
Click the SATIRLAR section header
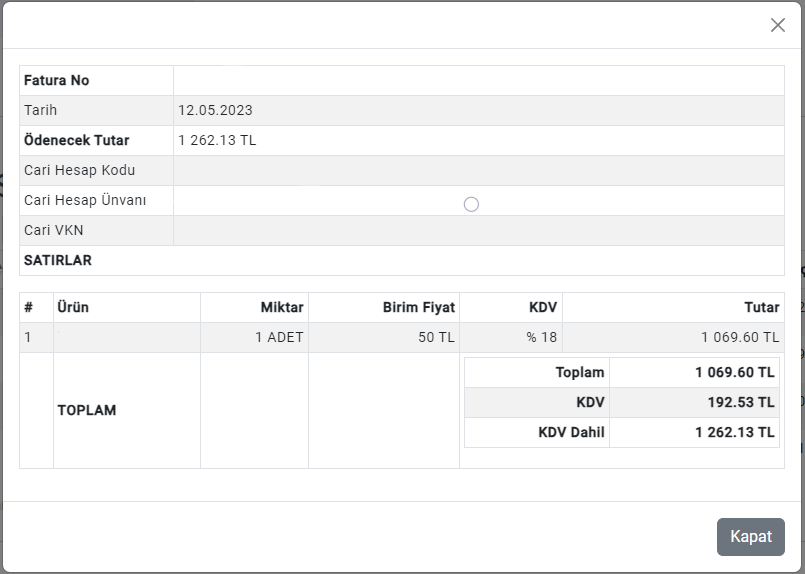point(58,260)
